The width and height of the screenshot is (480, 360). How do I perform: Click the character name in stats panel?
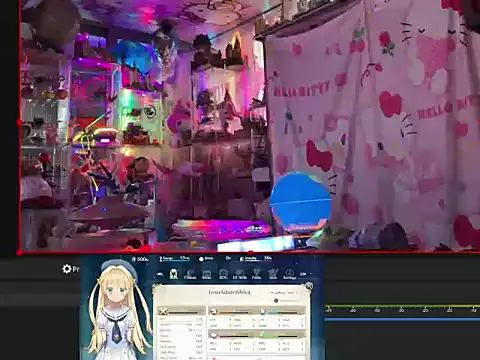point(229,292)
